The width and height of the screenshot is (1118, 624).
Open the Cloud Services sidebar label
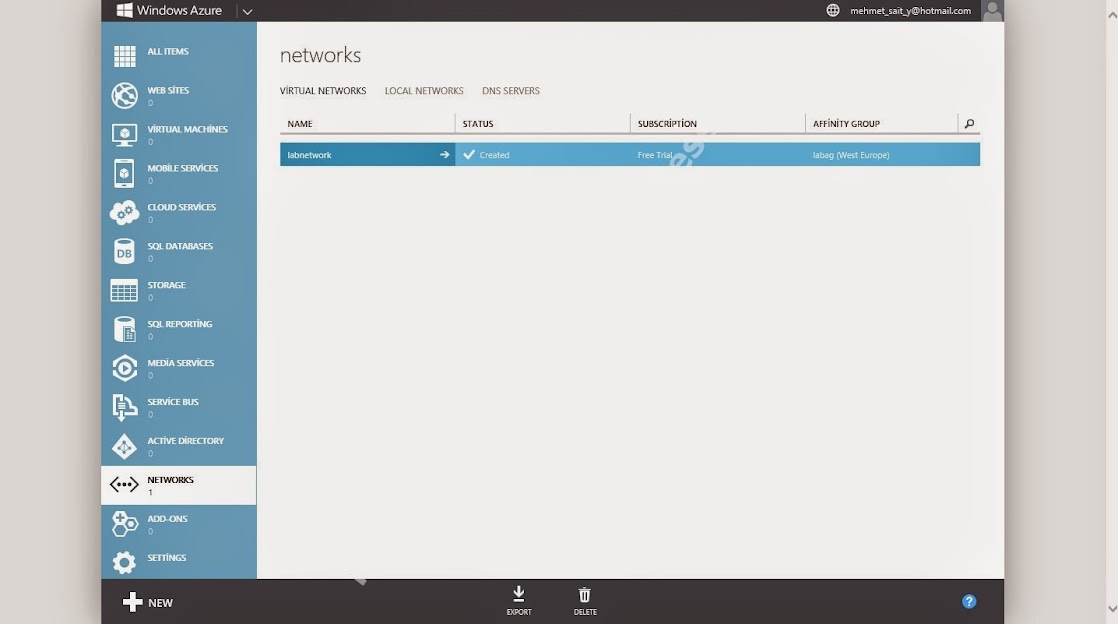pos(182,207)
